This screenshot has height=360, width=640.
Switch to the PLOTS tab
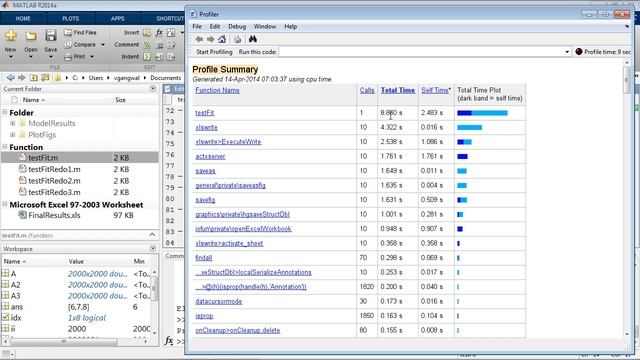(x=71, y=19)
